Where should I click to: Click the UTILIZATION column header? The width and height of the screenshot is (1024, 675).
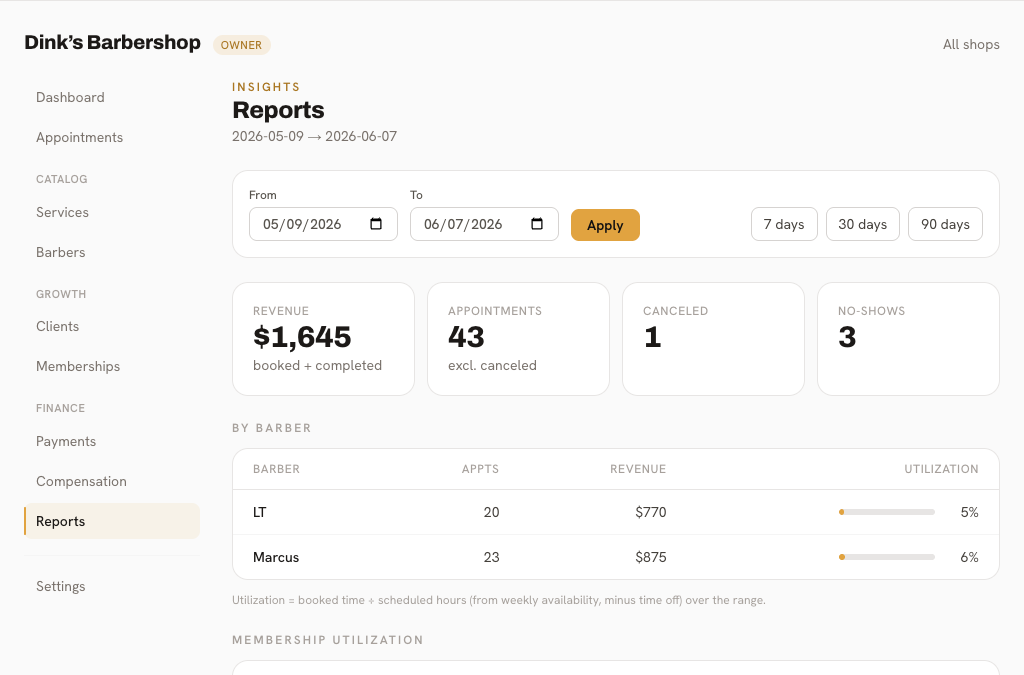coord(941,469)
